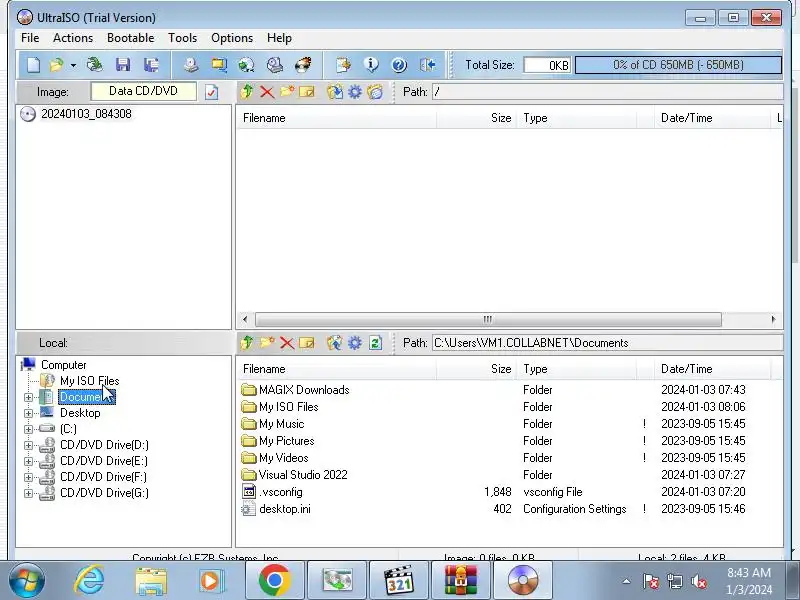Click the New Folder icon in Image toolbar
Viewport: 800px width, 600px height.
coord(287,92)
